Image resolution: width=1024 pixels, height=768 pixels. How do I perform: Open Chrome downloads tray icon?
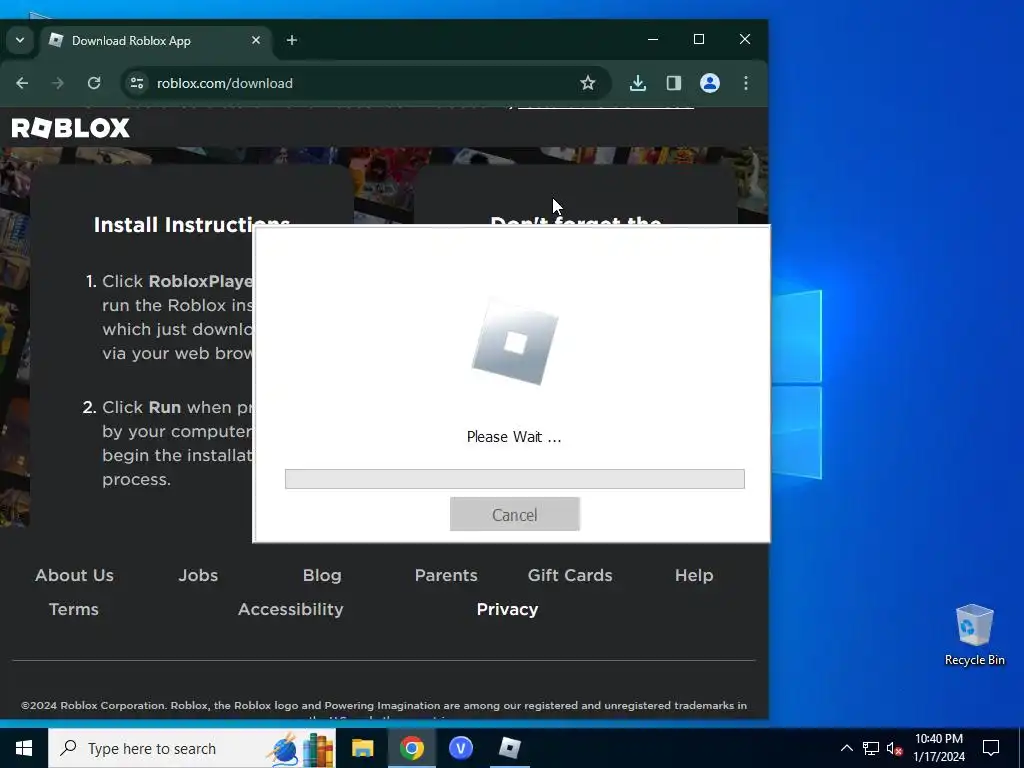pos(638,83)
